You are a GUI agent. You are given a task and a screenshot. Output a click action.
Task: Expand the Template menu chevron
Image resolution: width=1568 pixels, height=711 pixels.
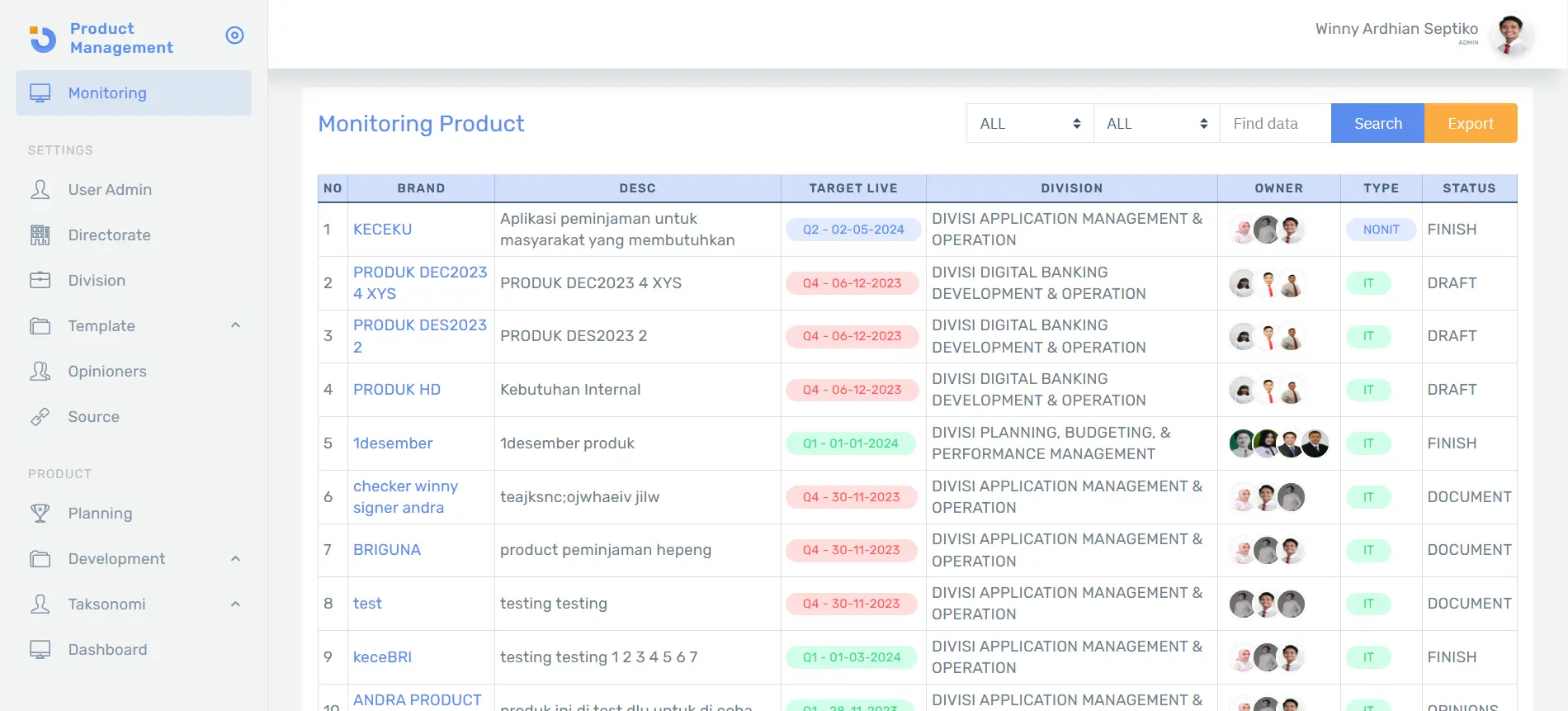pyautogui.click(x=235, y=325)
